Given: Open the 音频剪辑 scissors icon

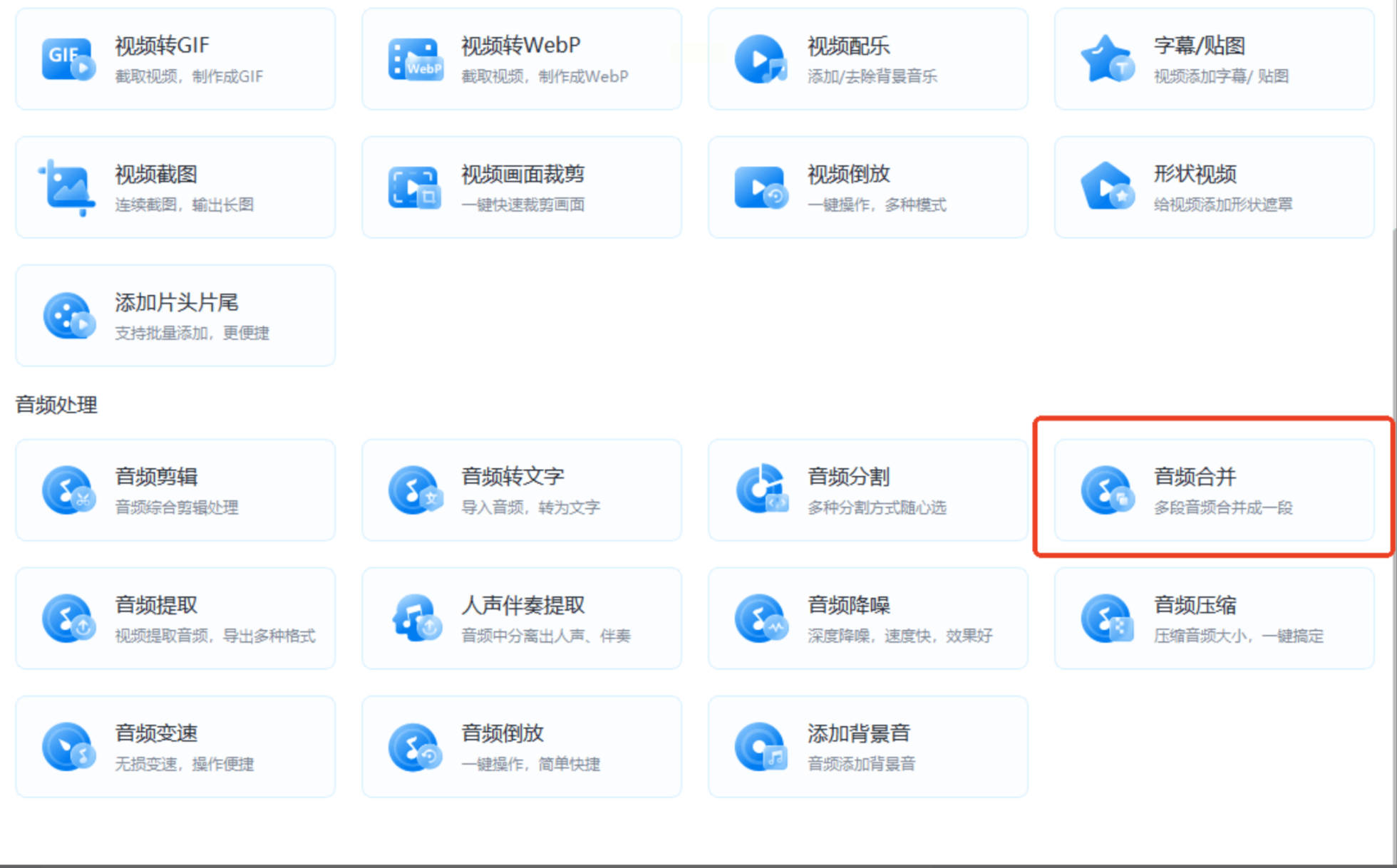Looking at the screenshot, I should click(x=68, y=490).
